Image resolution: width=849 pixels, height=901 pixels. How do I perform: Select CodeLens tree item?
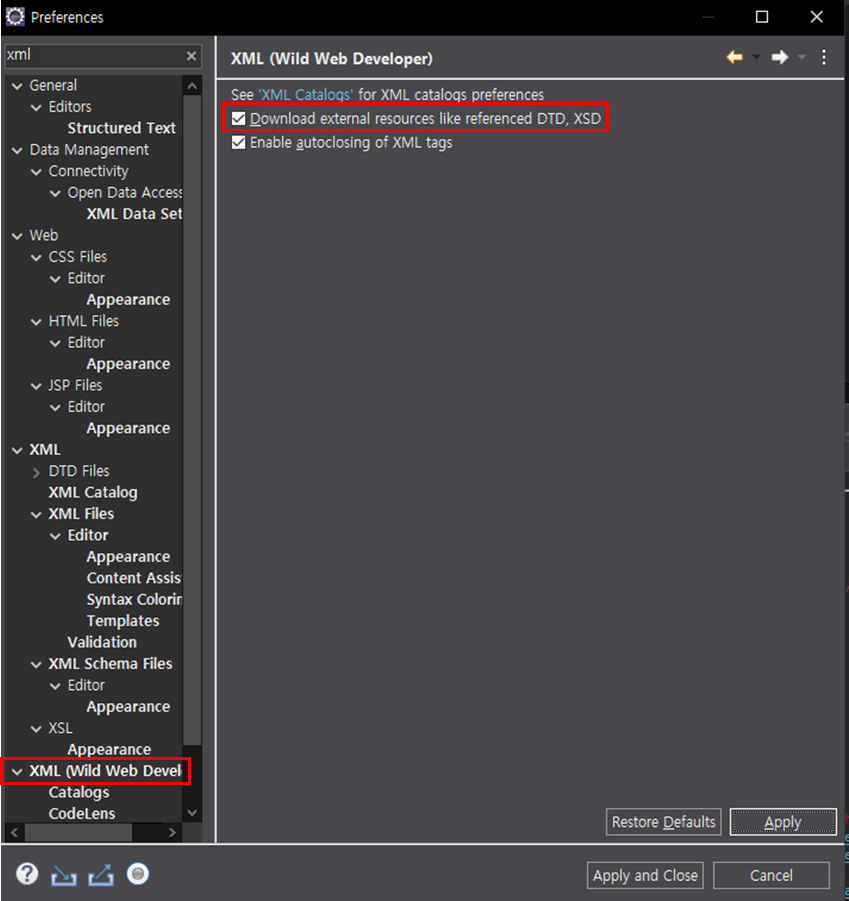[x=82, y=814]
